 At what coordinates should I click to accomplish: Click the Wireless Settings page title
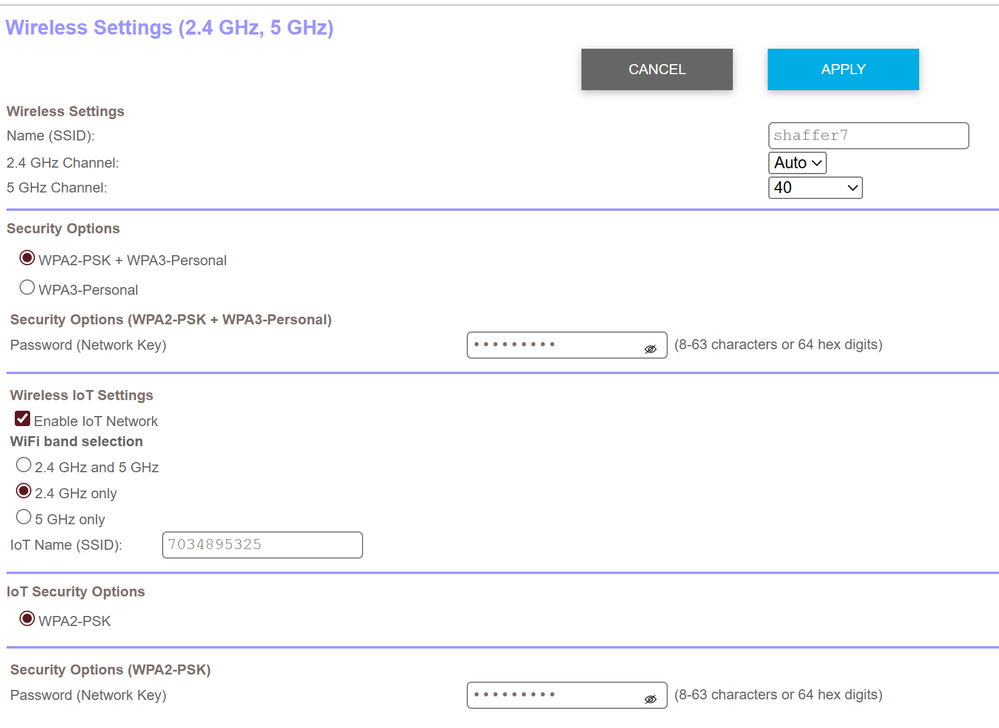pyautogui.click(x=170, y=28)
